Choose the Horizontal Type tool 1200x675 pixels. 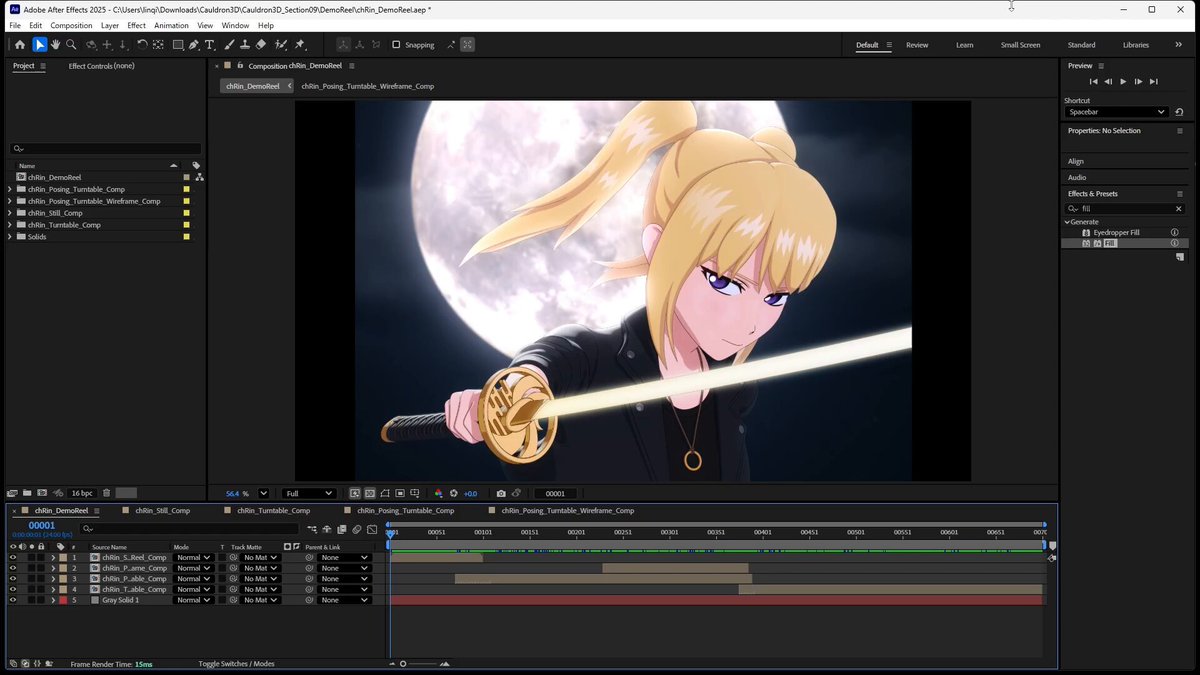click(210, 45)
